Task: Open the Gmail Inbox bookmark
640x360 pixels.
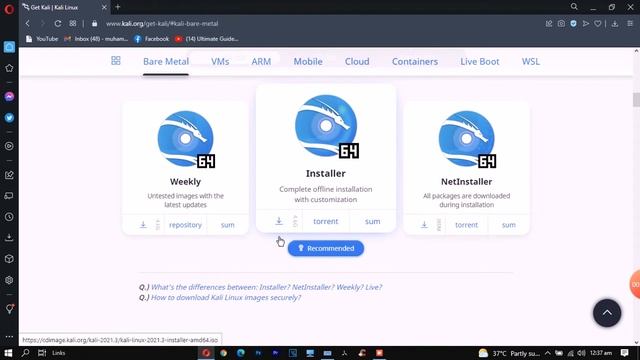Action: pyautogui.click(x=96, y=39)
